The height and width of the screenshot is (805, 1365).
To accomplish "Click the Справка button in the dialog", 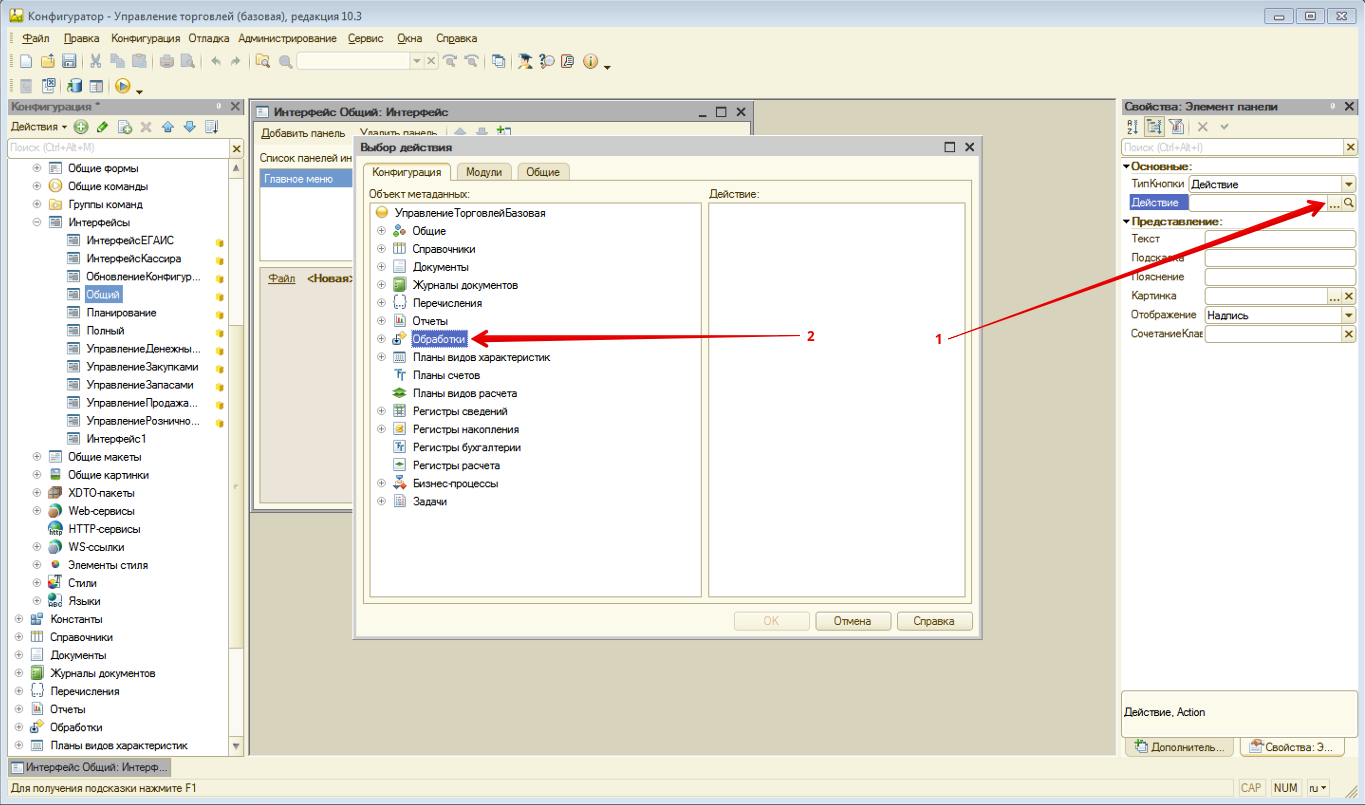I will point(934,621).
